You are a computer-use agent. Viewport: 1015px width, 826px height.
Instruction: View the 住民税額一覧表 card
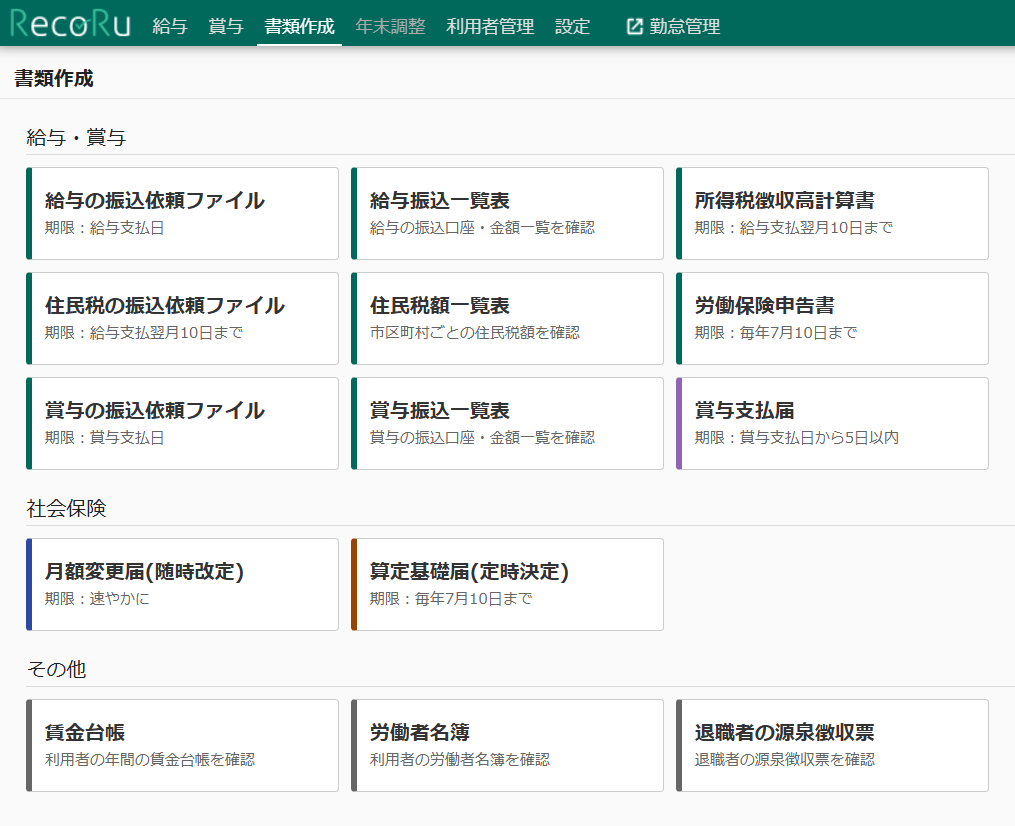click(x=508, y=318)
